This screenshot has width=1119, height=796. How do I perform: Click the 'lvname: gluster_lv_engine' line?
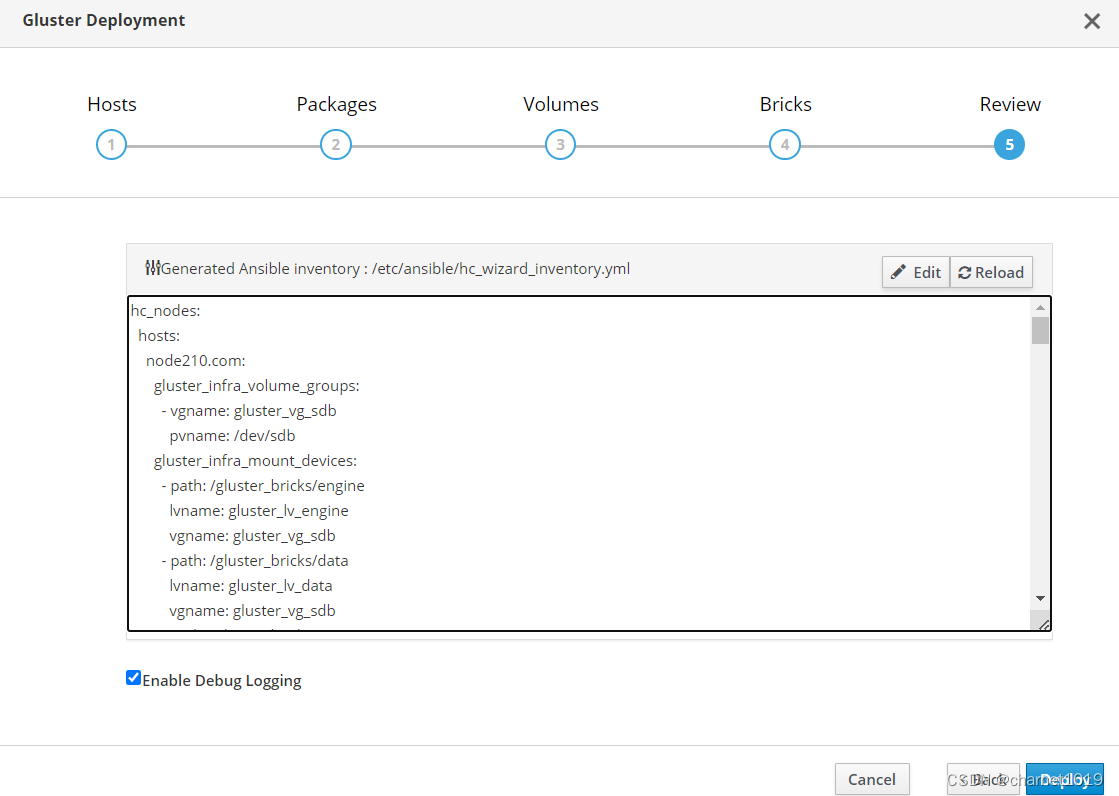pyautogui.click(x=259, y=510)
